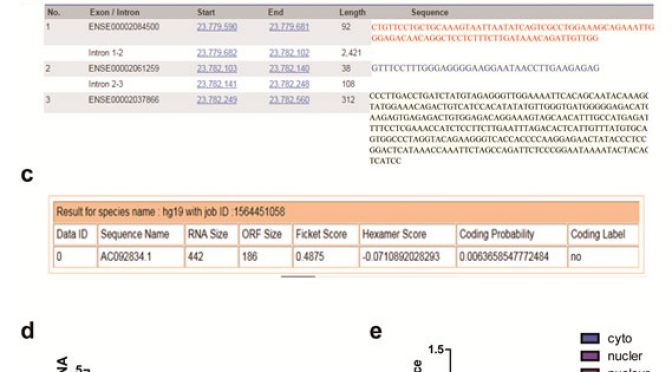
Task: Click the purple nucler legend swatch
Action: 590,356
